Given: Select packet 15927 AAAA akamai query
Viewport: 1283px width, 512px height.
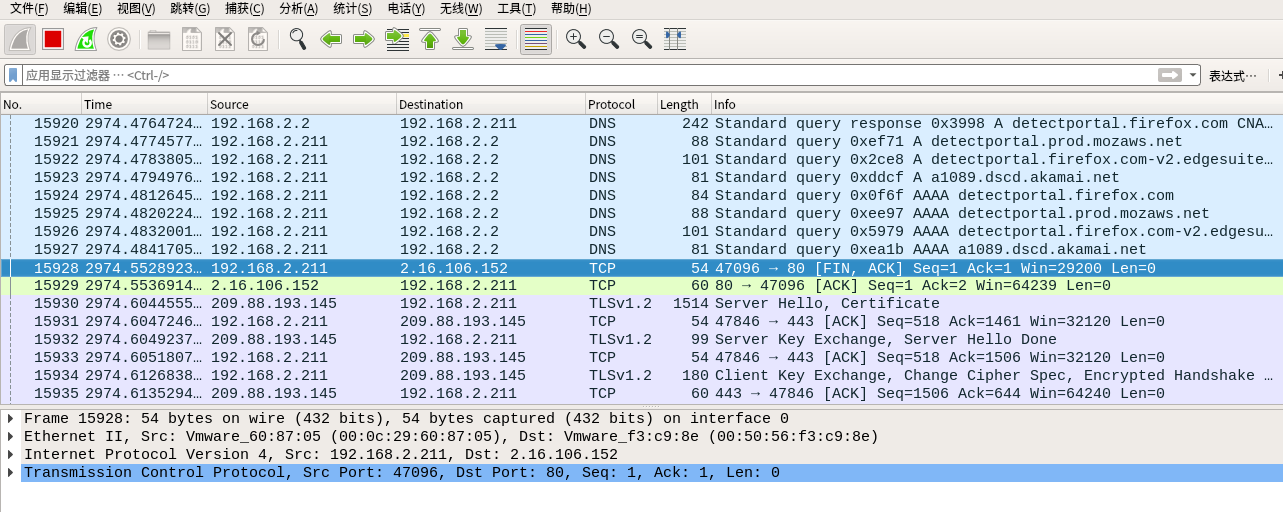Looking at the screenshot, I should click(x=641, y=250).
